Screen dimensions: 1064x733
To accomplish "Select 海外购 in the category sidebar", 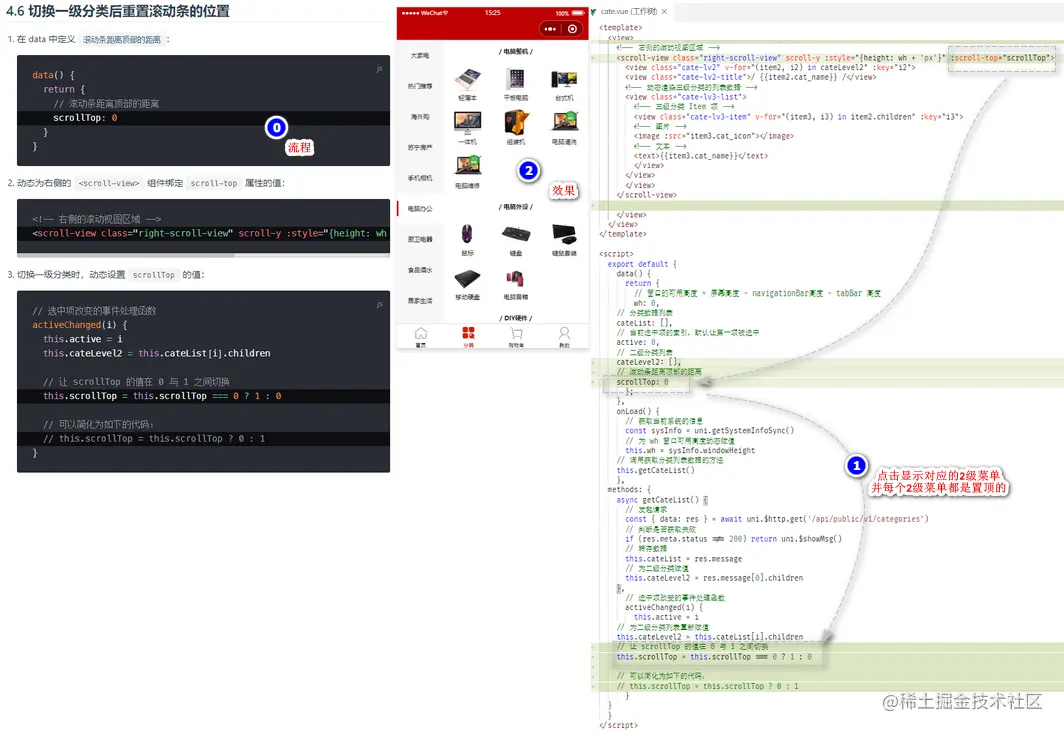I will pos(420,117).
